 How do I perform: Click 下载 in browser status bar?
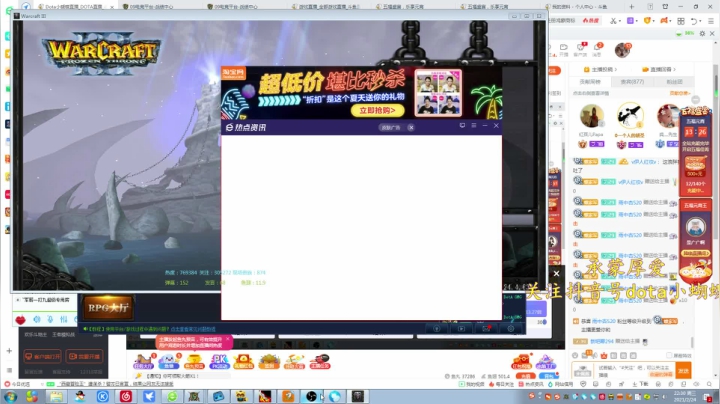pos(642,384)
